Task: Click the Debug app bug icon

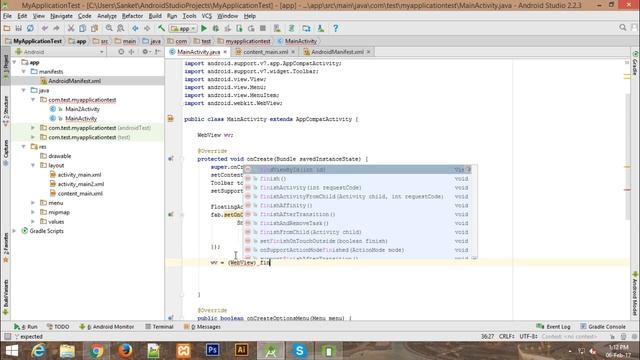Action: (x=216, y=28)
